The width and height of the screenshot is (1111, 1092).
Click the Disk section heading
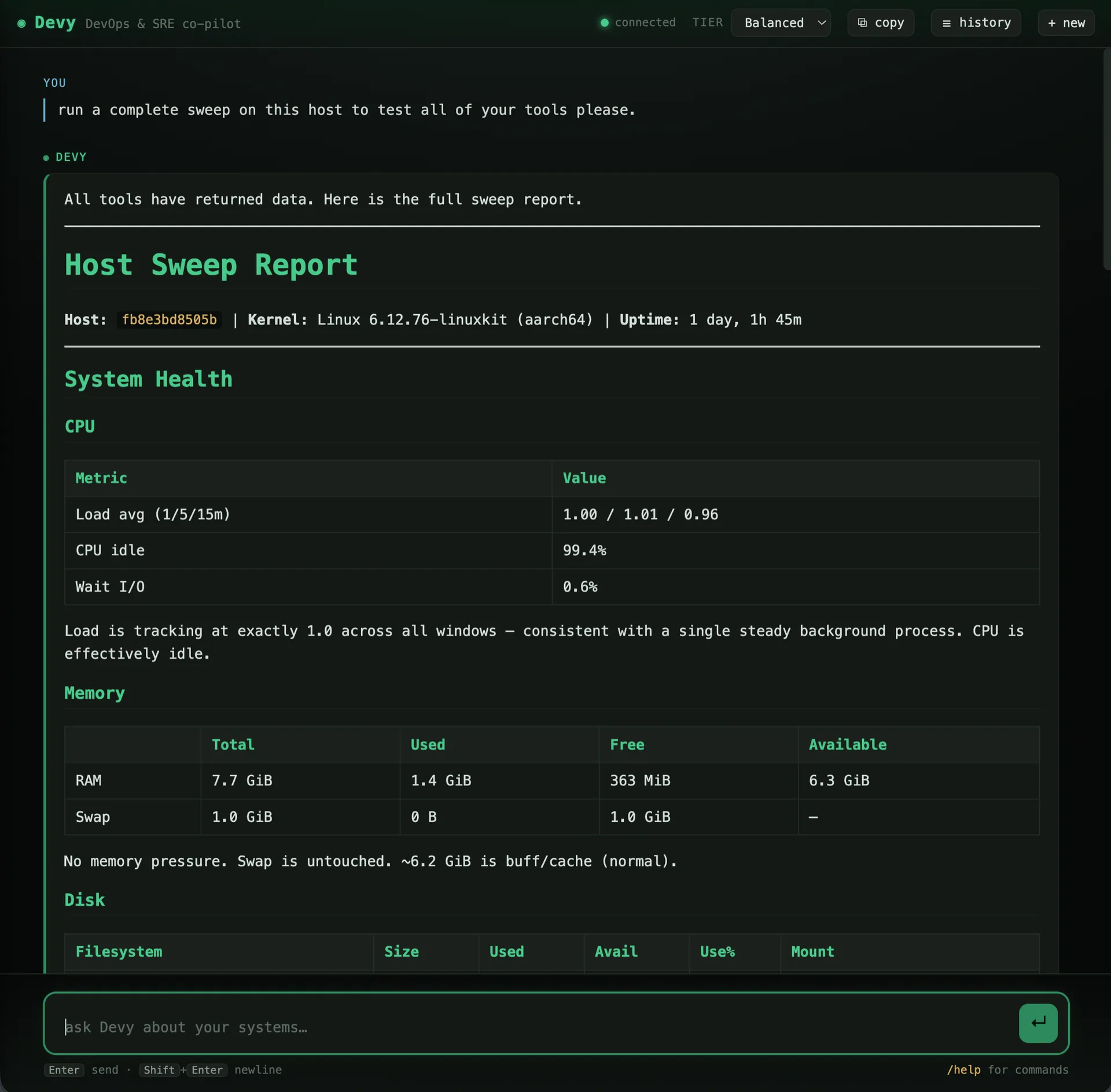[x=84, y=900]
